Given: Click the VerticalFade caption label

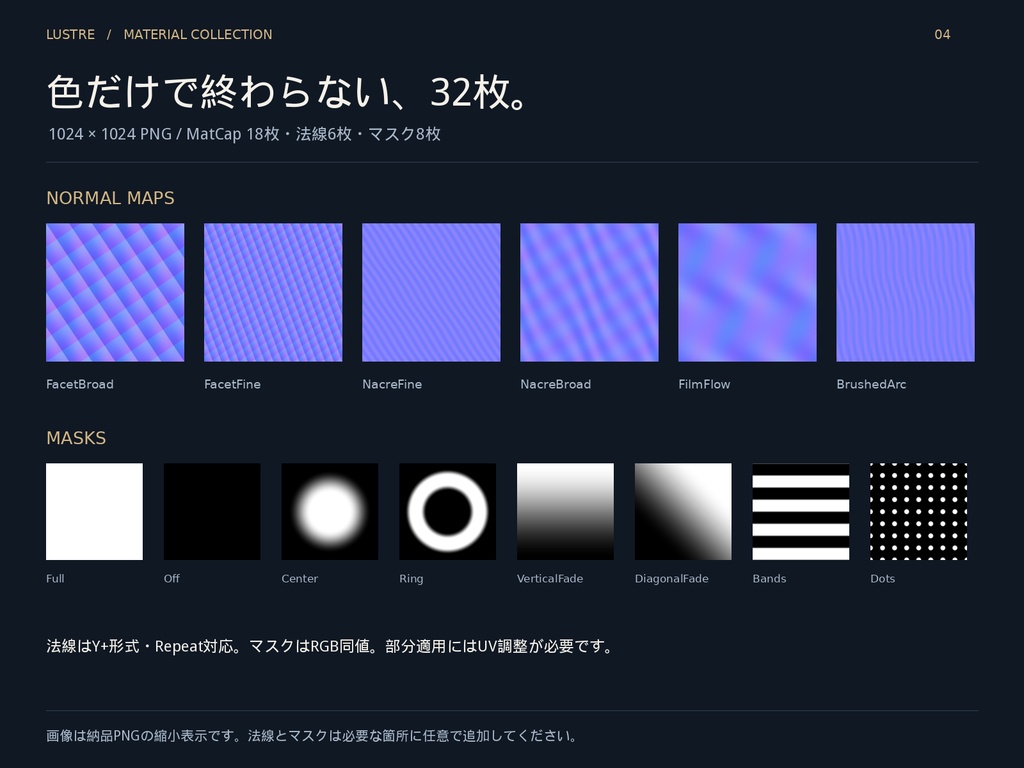Looking at the screenshot, I should pos(550,579).
